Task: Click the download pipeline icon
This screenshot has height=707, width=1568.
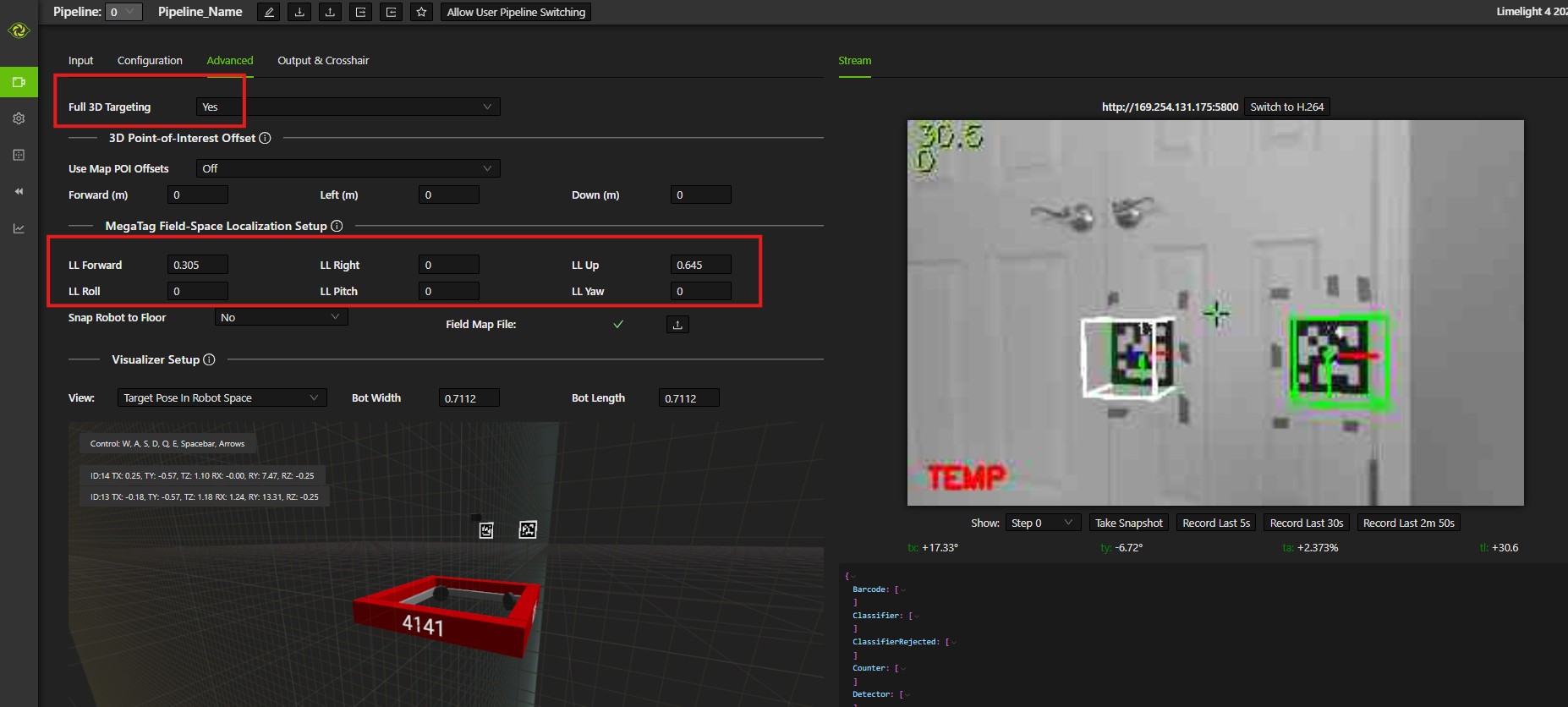Action: coord(299,12)
